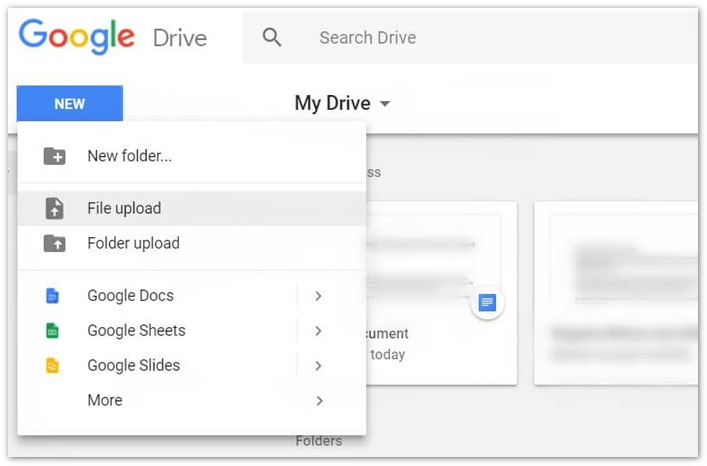Click the blue NEW button
This screenshot has width=707, height=466.
[x=70, y=103]
